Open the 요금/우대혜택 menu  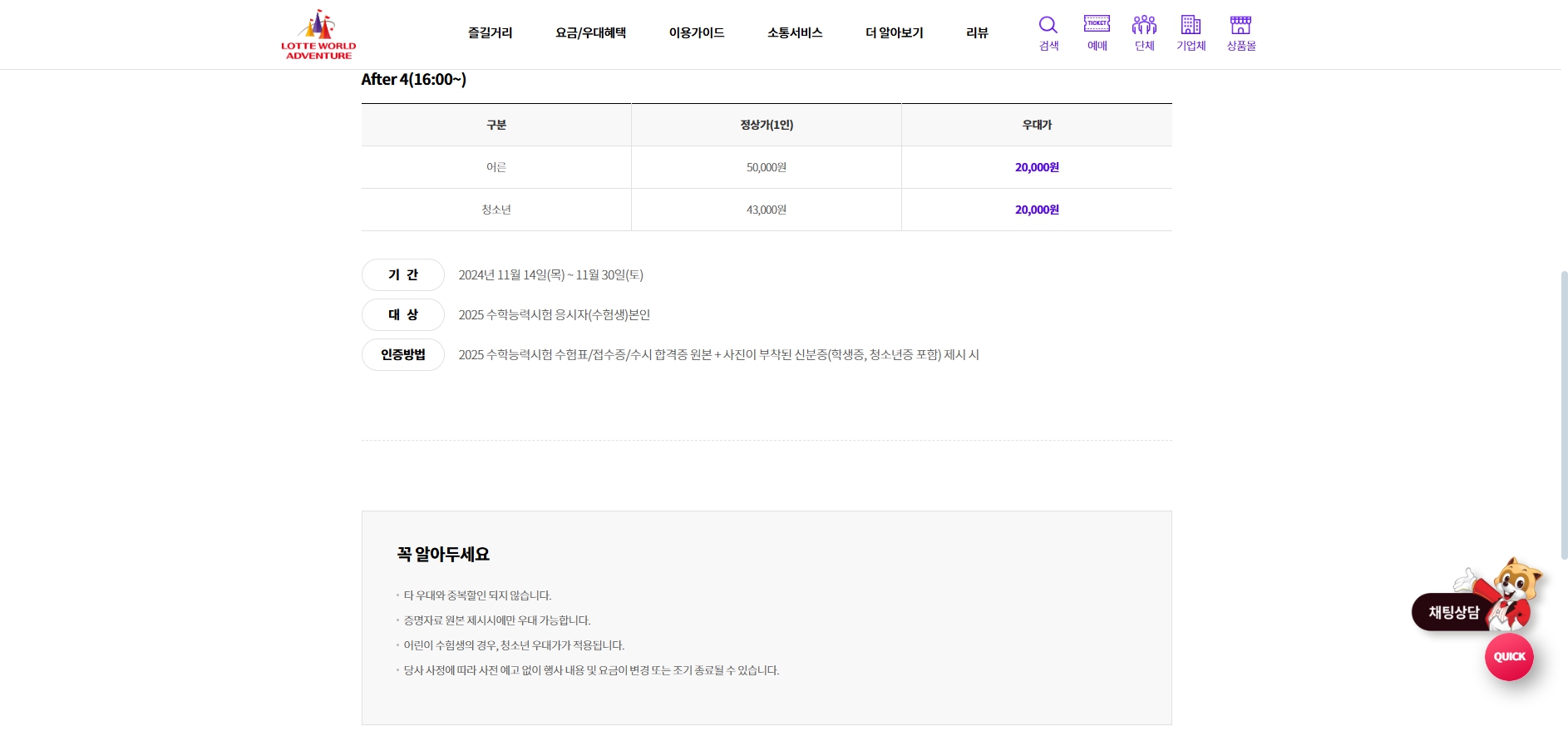(x=590, y=32)
